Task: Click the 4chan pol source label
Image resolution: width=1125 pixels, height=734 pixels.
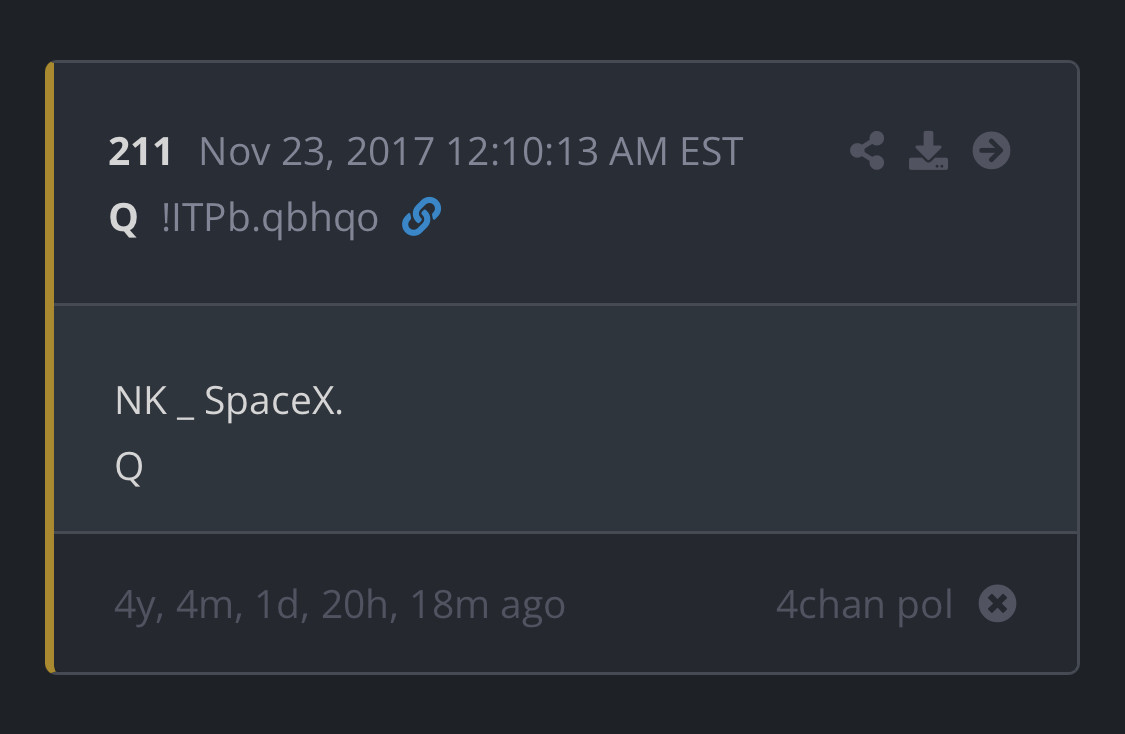Action: (864, 605)
